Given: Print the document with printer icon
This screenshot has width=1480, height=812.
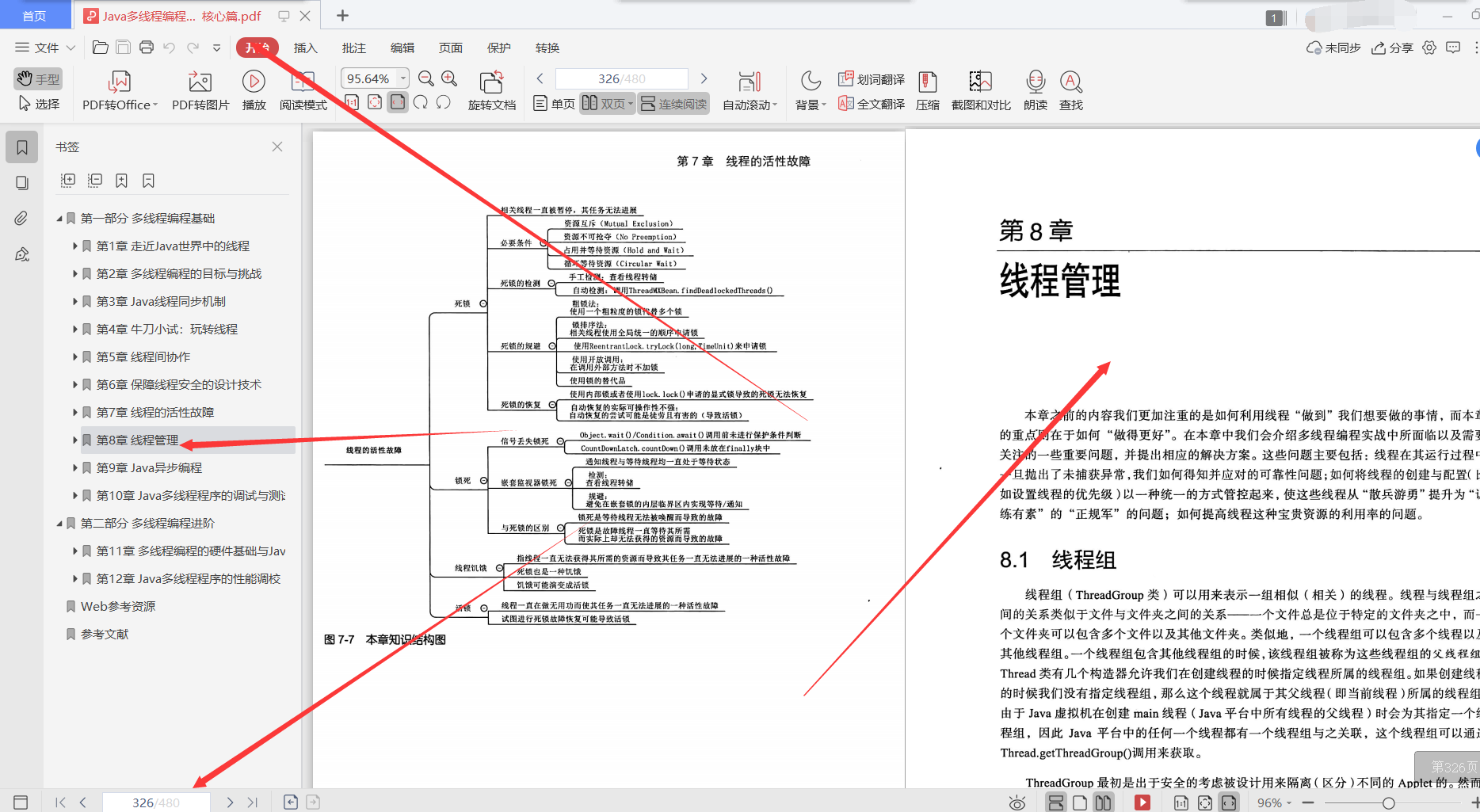Looking at the screenshot, I should [146, 48].
